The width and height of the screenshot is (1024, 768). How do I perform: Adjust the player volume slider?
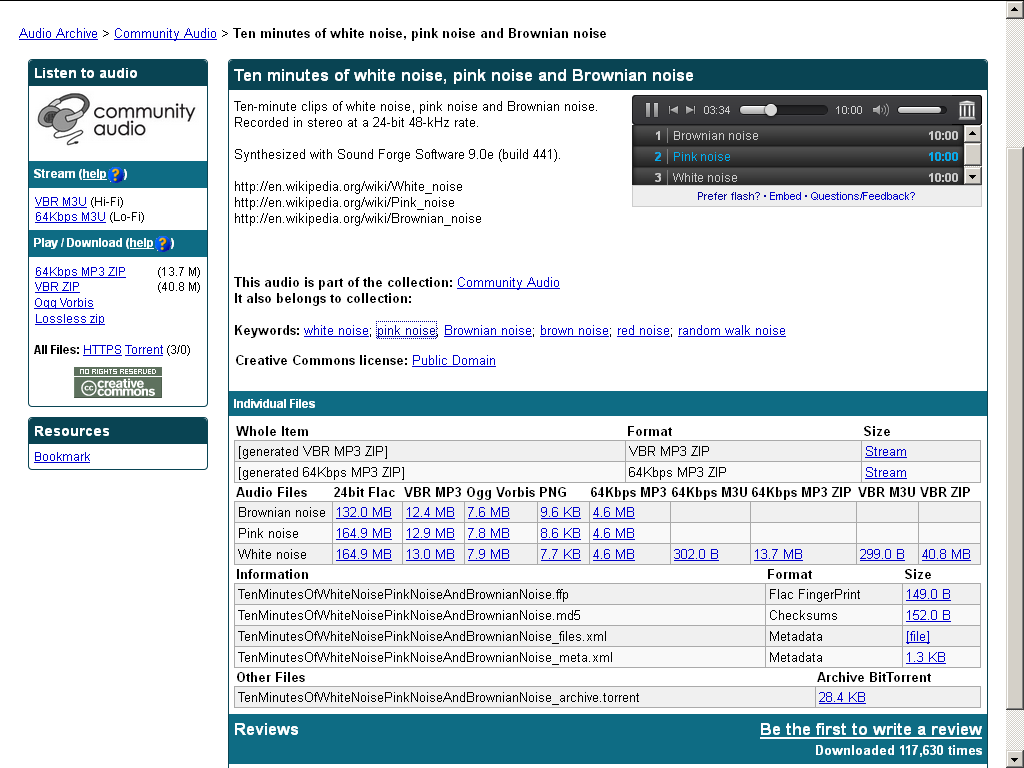(x=920, y=110)
